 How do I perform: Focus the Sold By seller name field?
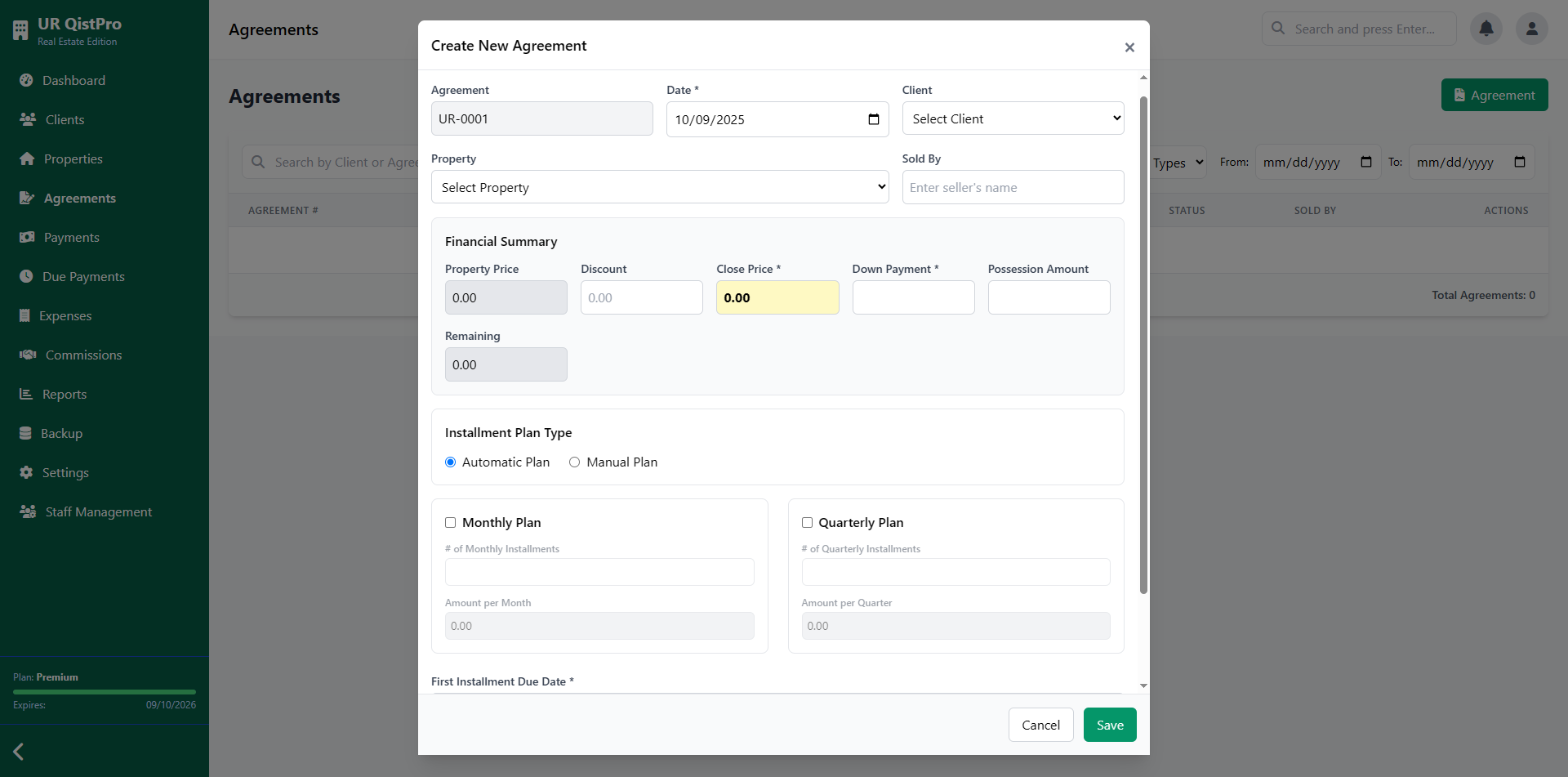(1013, 187)
